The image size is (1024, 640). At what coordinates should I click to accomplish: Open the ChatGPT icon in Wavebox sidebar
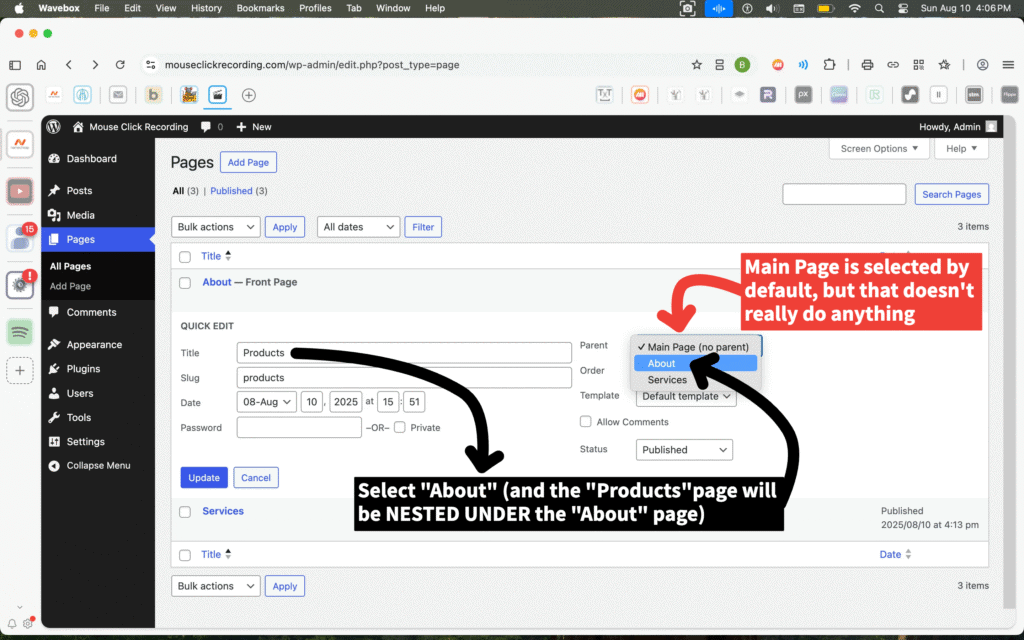pyautogui.click(x=20, y=97)
